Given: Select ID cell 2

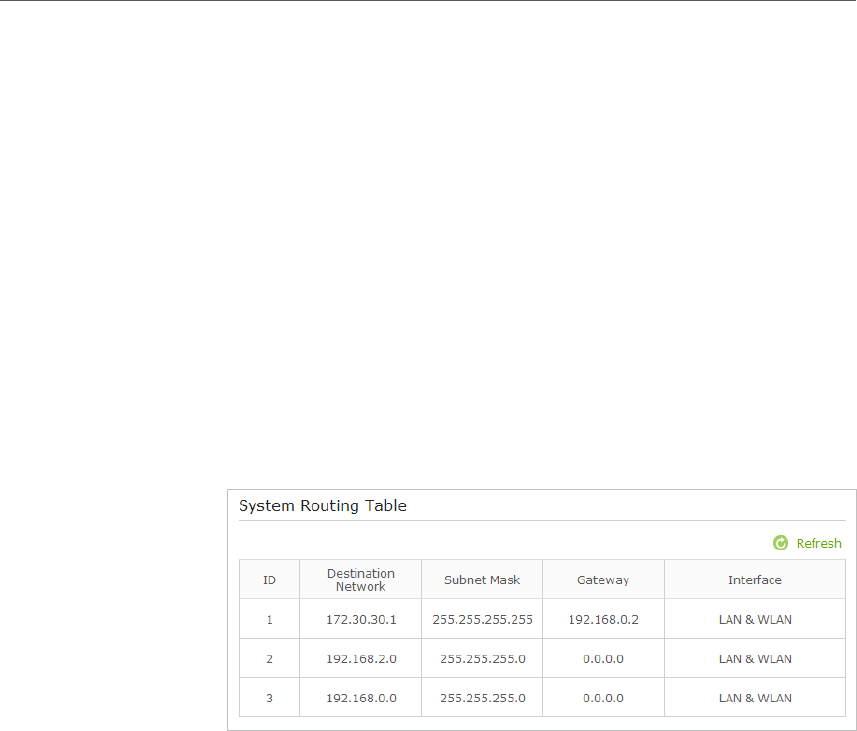Looking at the screenshot, I should pos(269,659).
